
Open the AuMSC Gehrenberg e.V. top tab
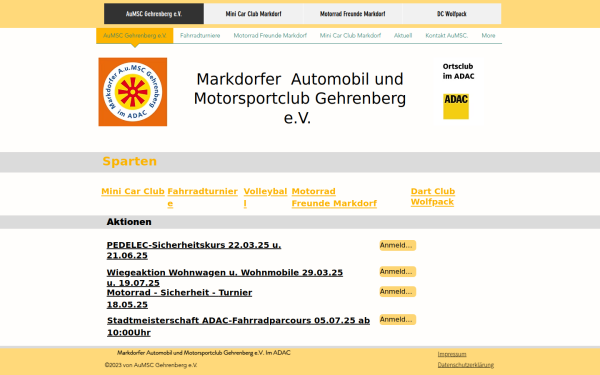point(154,14)
